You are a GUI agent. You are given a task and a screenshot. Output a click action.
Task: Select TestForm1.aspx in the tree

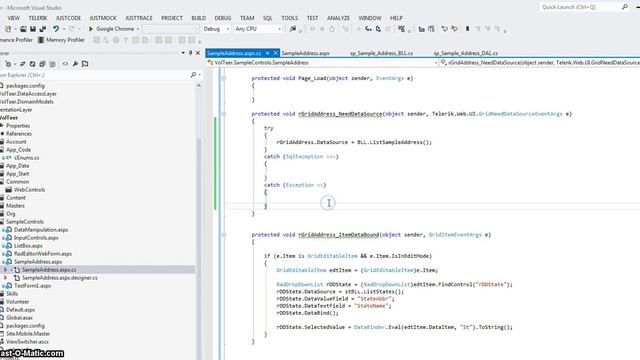pyautogui.click(x=32, y=286)
